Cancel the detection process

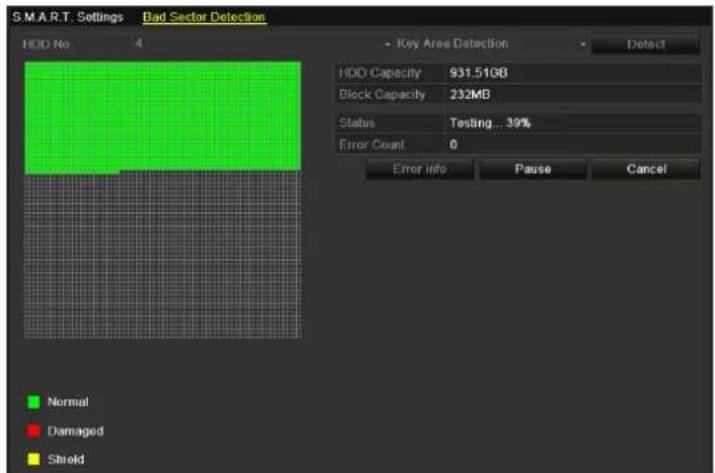coord(646,169)
